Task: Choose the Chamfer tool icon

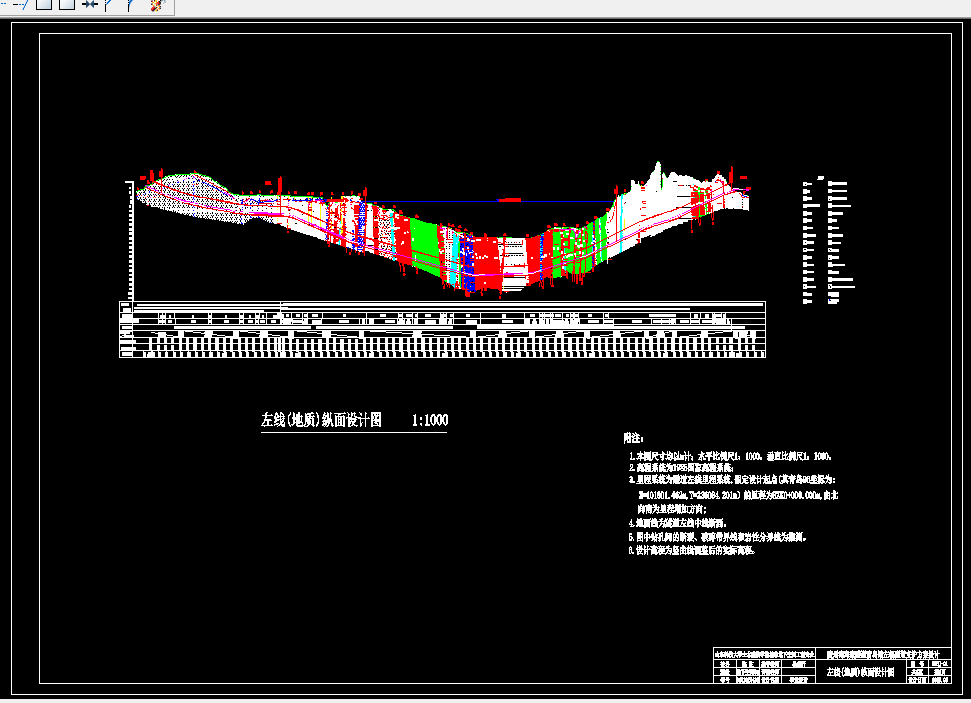Action: (x=110, y=4)
